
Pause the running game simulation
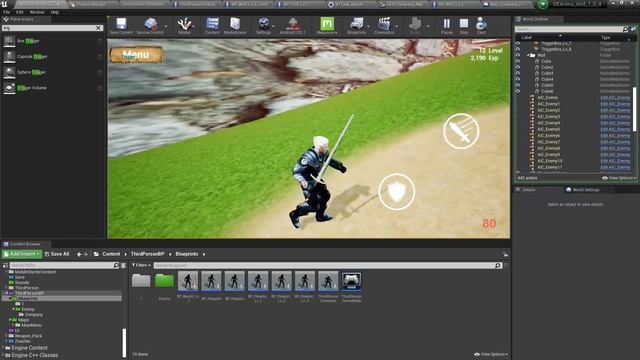[447, 26]
